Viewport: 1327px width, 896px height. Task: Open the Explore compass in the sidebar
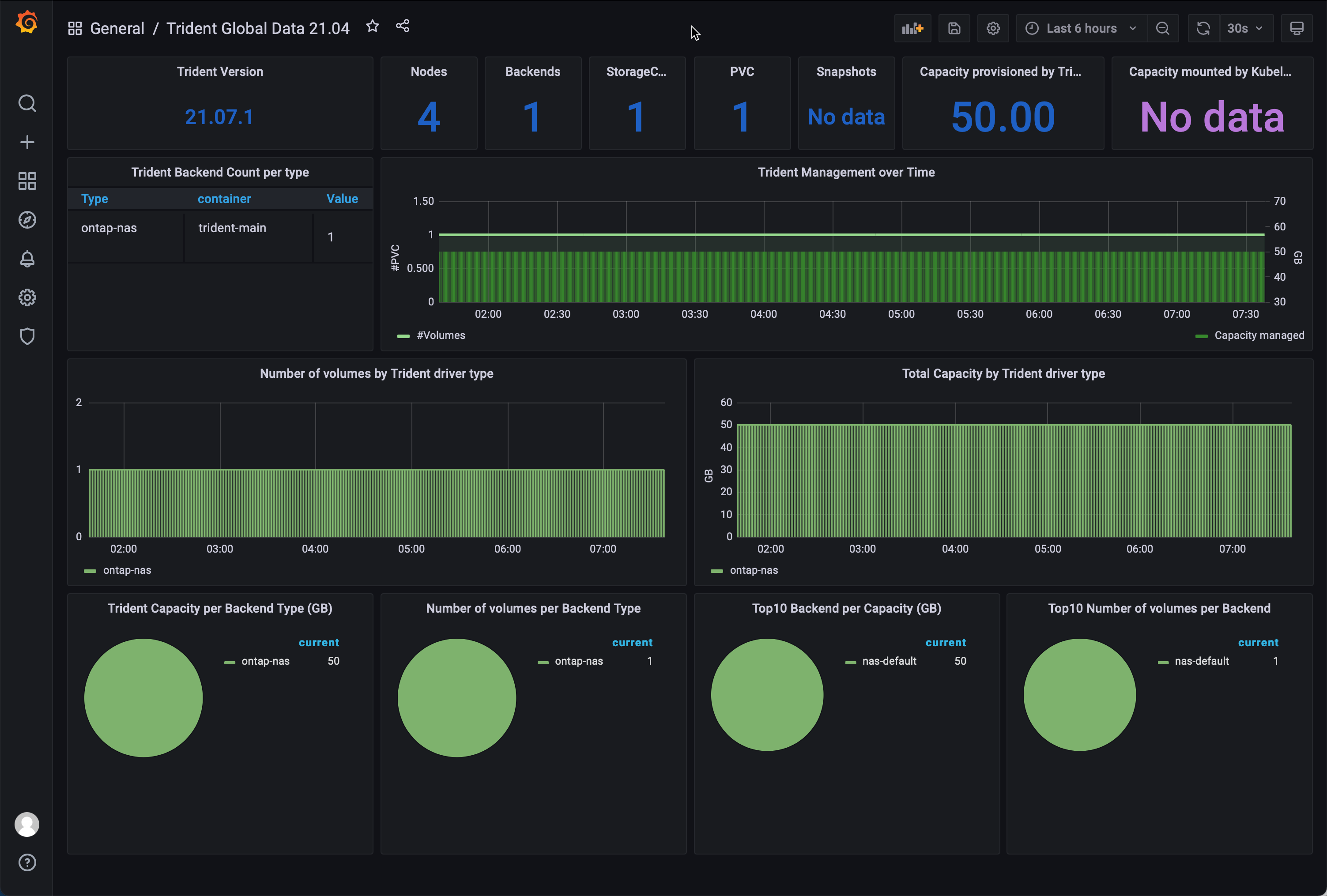[x=27, y=220]
